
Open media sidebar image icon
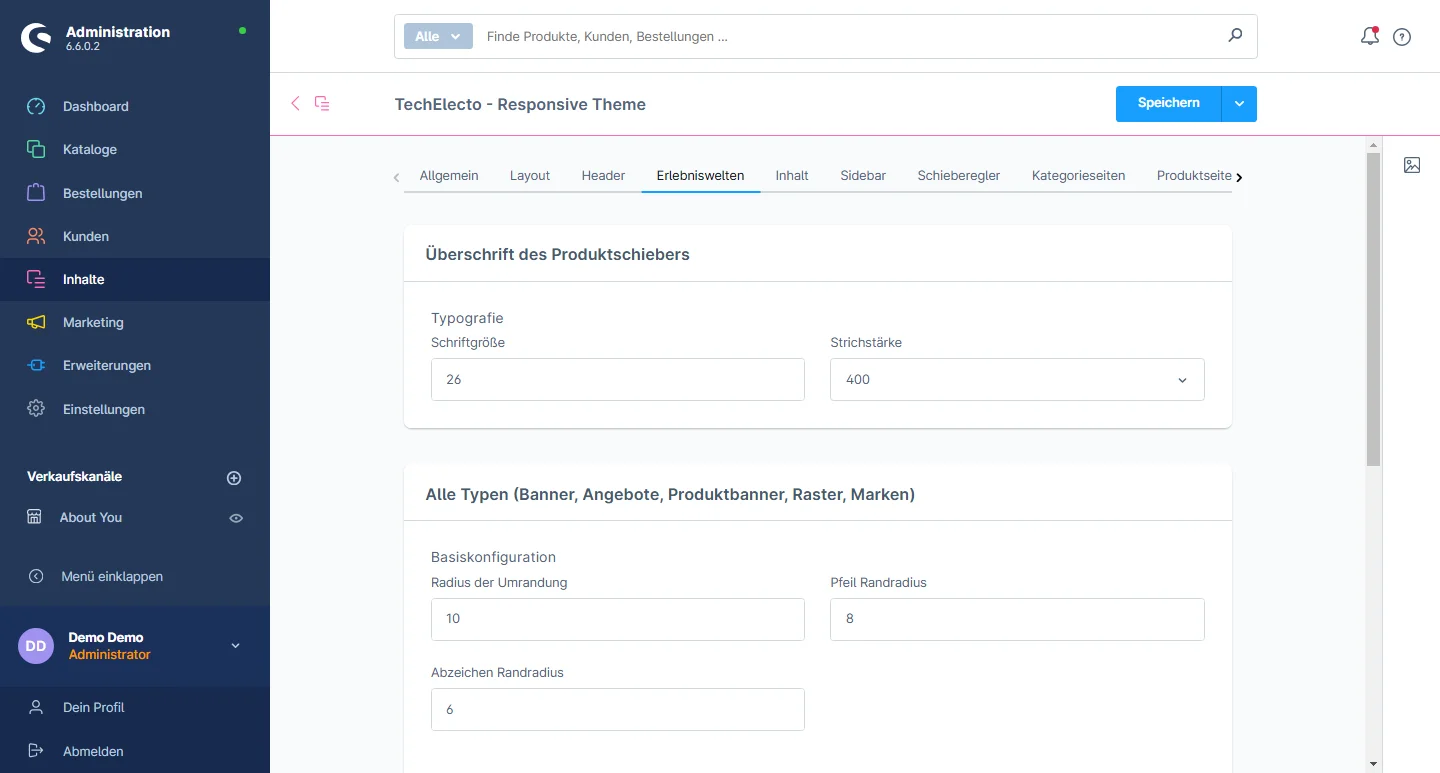[1411, 165]
